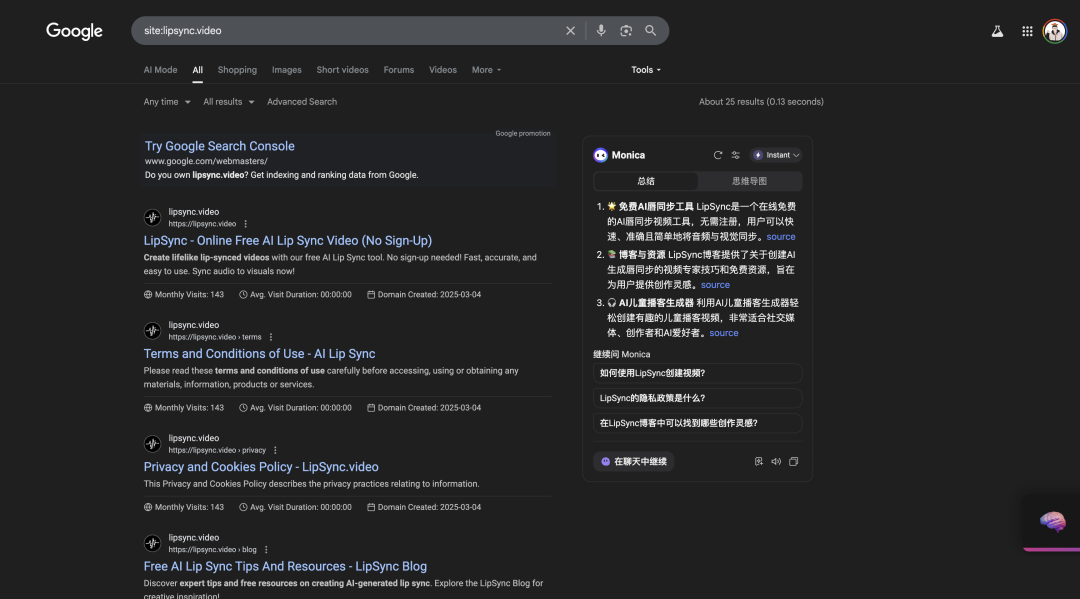Click Monthly Visits: 143 under terms result
This screenshot has height=599, width=1080.
click(x=184, y=408)
